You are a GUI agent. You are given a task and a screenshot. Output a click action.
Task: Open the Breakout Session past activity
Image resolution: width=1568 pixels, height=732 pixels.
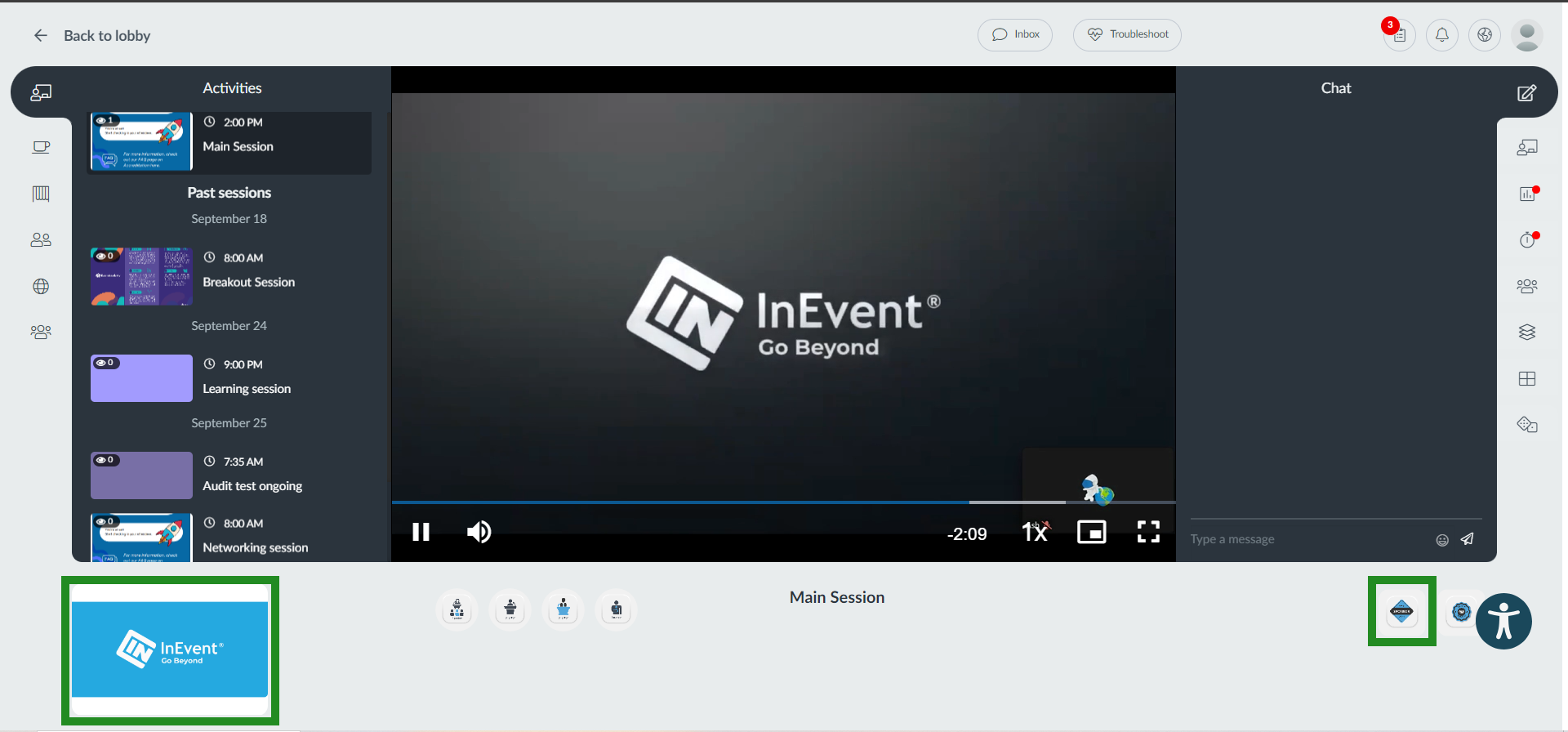[230, 276]
